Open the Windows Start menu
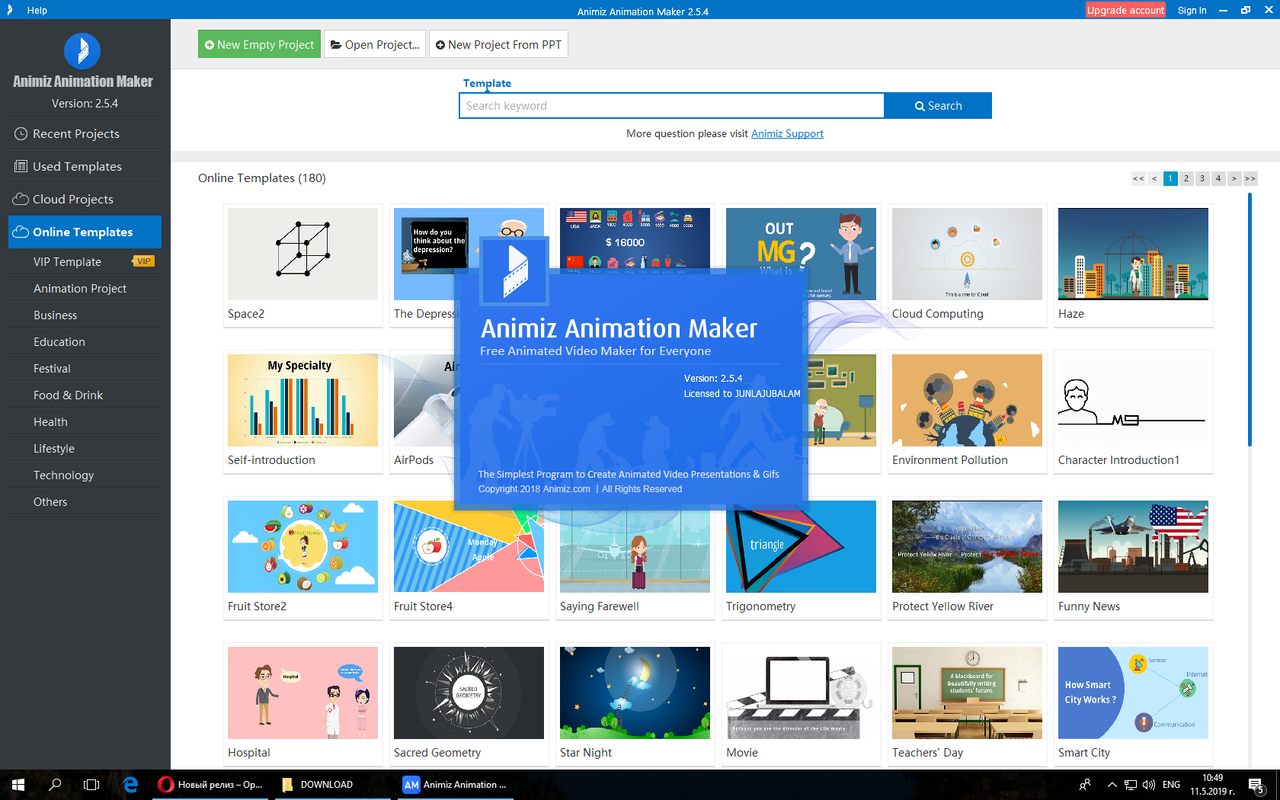The width and height of the screenshot is (1280, 800). pos(18,785)
